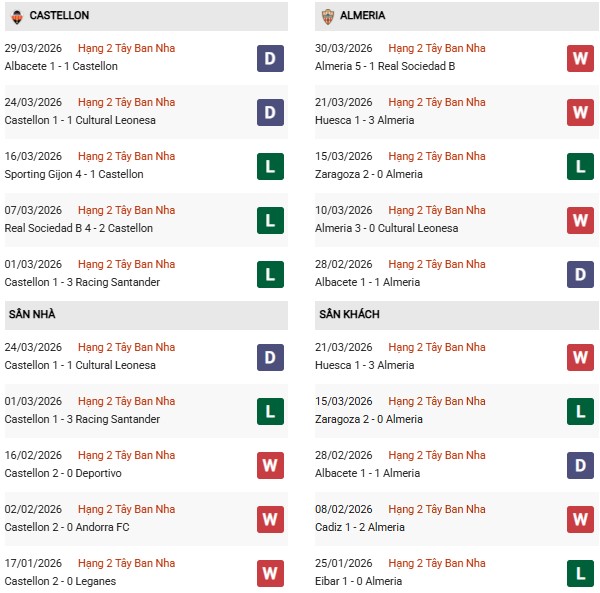Click win badge for Almeria 3 - 0 Cultural Leonesa

click(580, 220)
